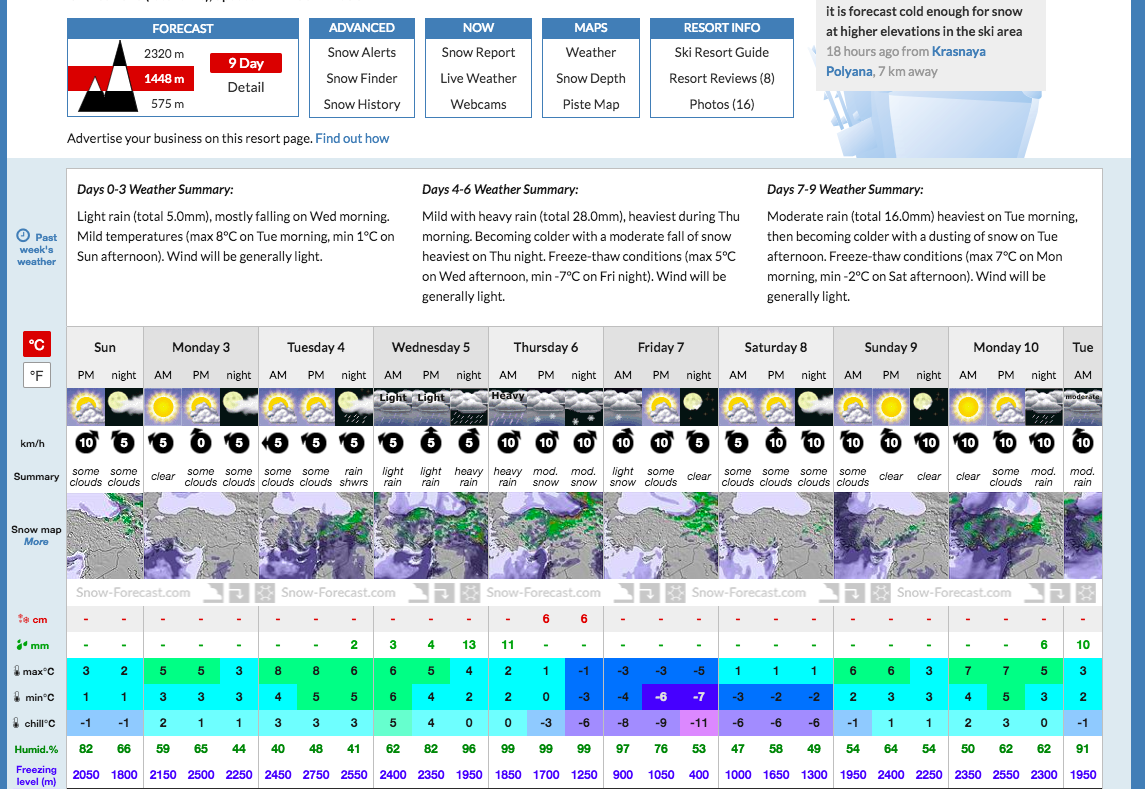The width and height of the screenshot is (1145, 789).
Task: Click the mountain elevation graphic in Forecast box
Action: click(109, 77)
